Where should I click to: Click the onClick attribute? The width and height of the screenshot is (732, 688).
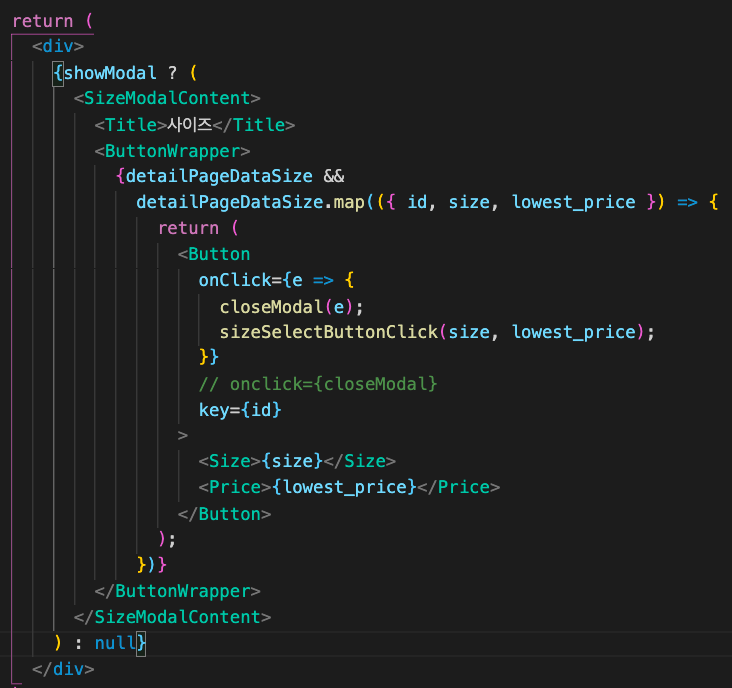coord(235,280)
